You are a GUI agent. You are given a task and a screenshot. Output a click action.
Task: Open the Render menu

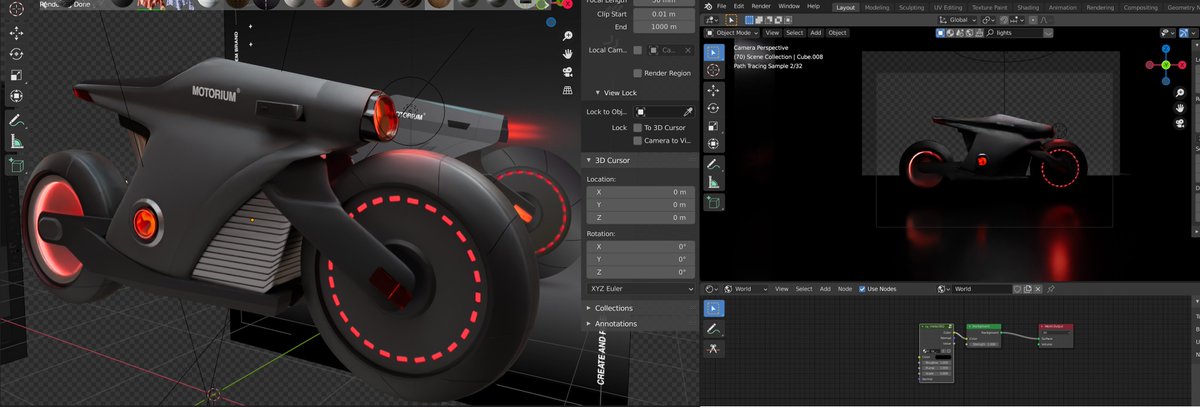[761, 6]
